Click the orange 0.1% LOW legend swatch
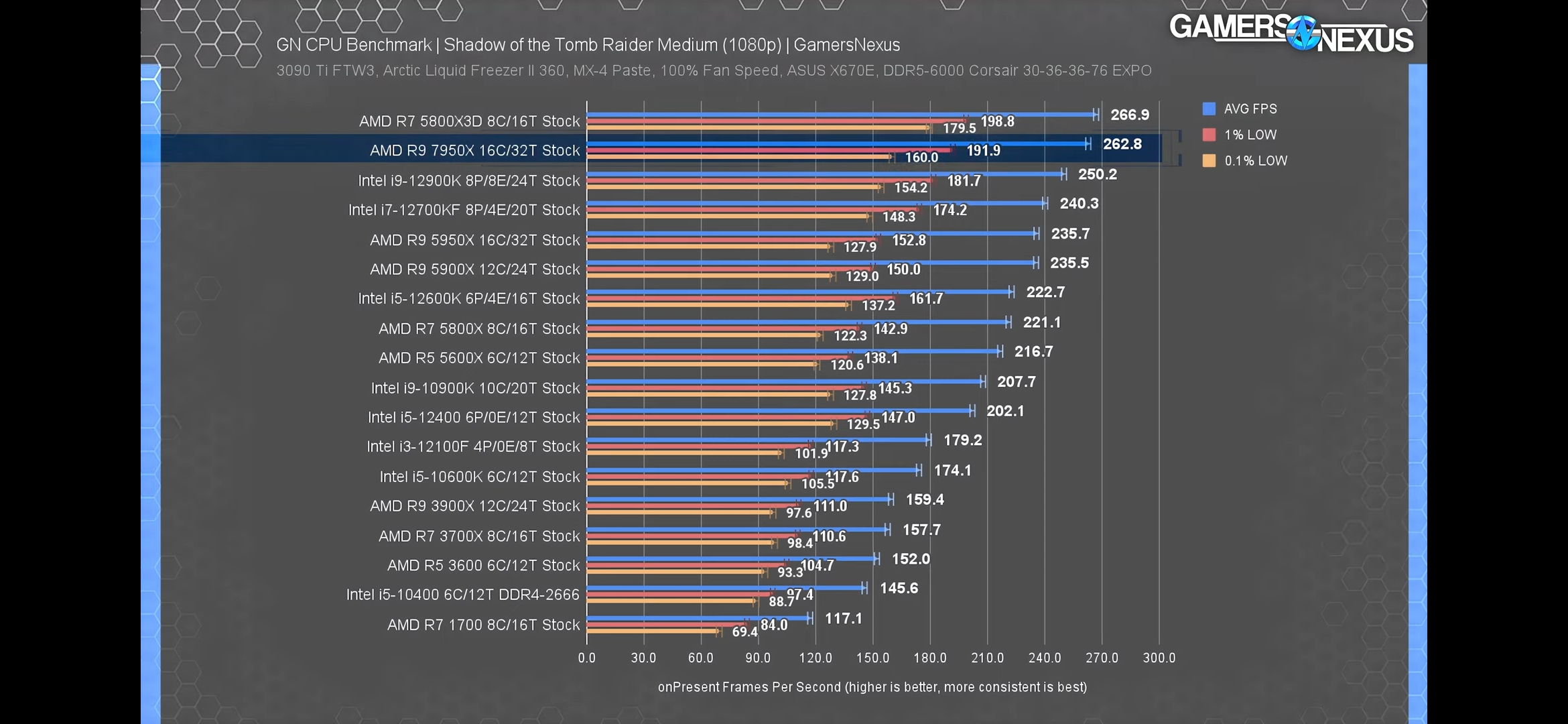This screenshot has height=724, width=1568. [x=1209, y=161]
